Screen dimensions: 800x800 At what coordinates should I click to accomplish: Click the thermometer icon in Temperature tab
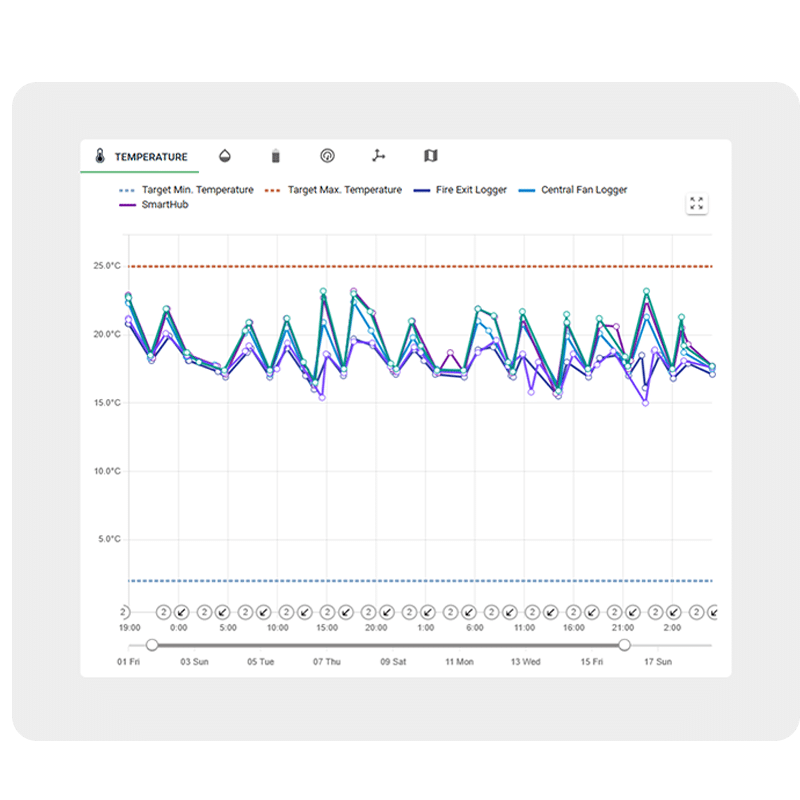[100, 156]
